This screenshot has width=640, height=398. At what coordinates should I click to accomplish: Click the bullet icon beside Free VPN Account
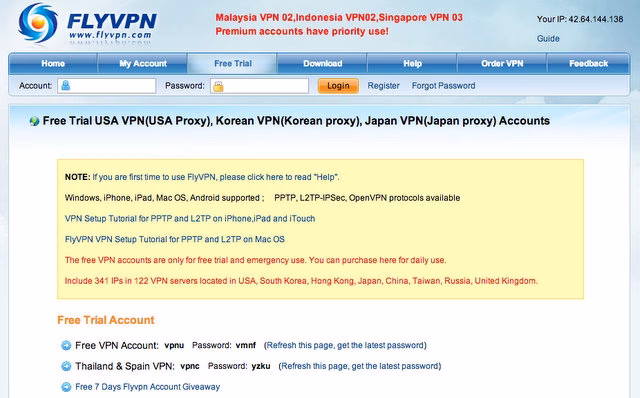pyautogui.click(x=66, y=346)
